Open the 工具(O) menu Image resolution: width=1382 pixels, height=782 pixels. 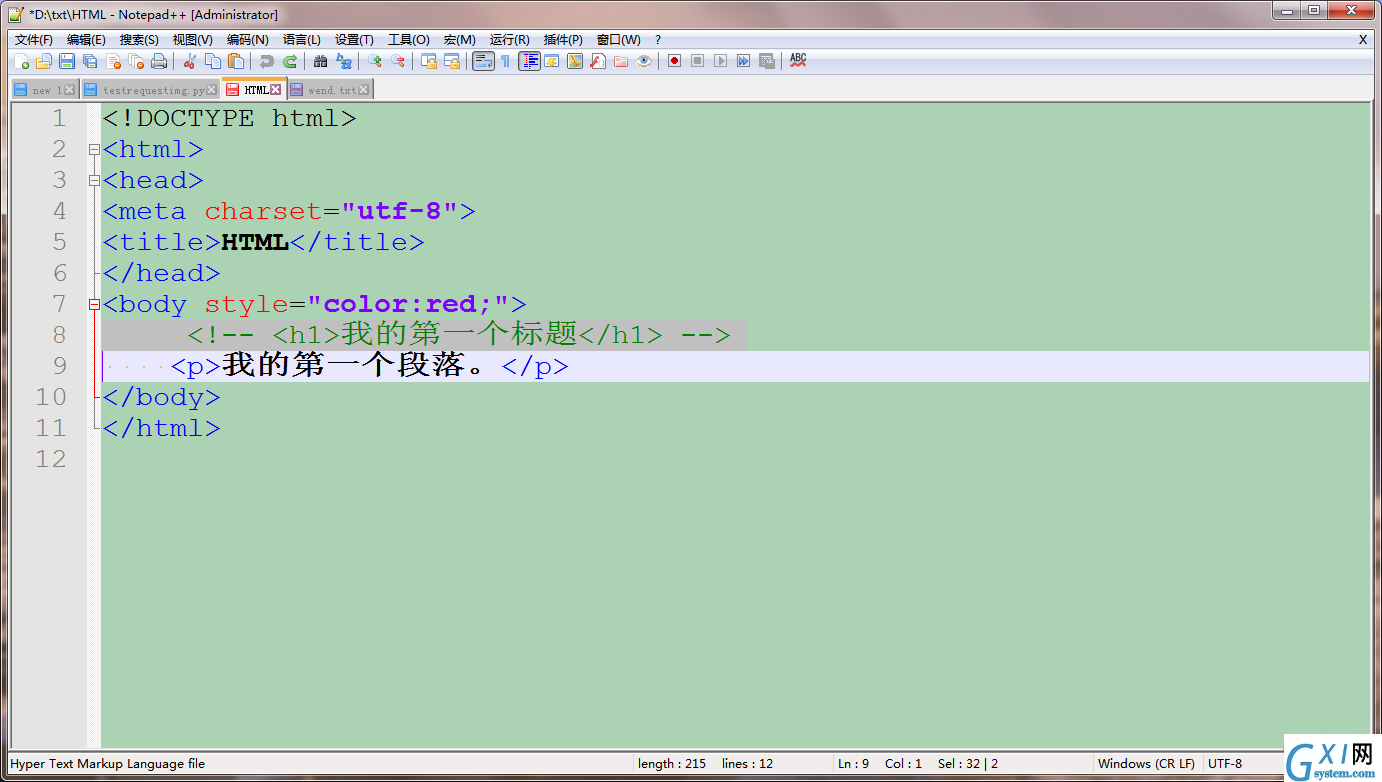[408, 40]
